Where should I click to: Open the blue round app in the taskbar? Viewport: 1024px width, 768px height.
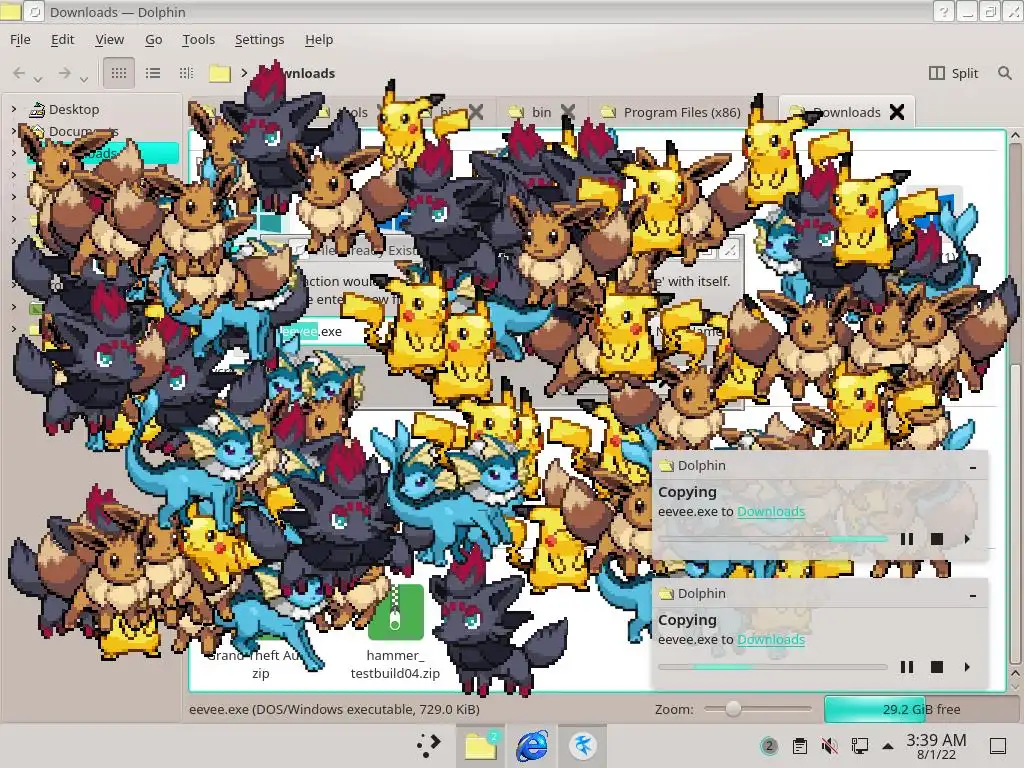583,745
